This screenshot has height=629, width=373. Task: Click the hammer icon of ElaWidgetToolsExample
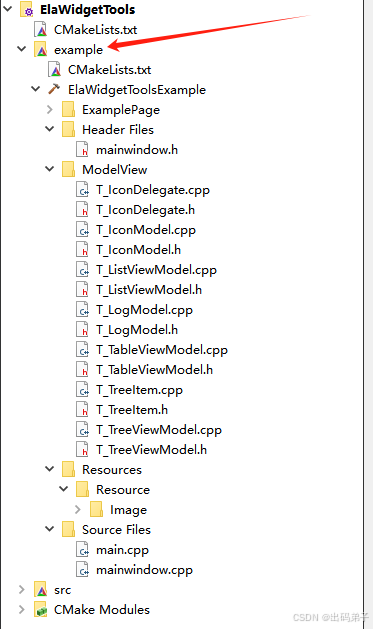[x=54, y=89]
